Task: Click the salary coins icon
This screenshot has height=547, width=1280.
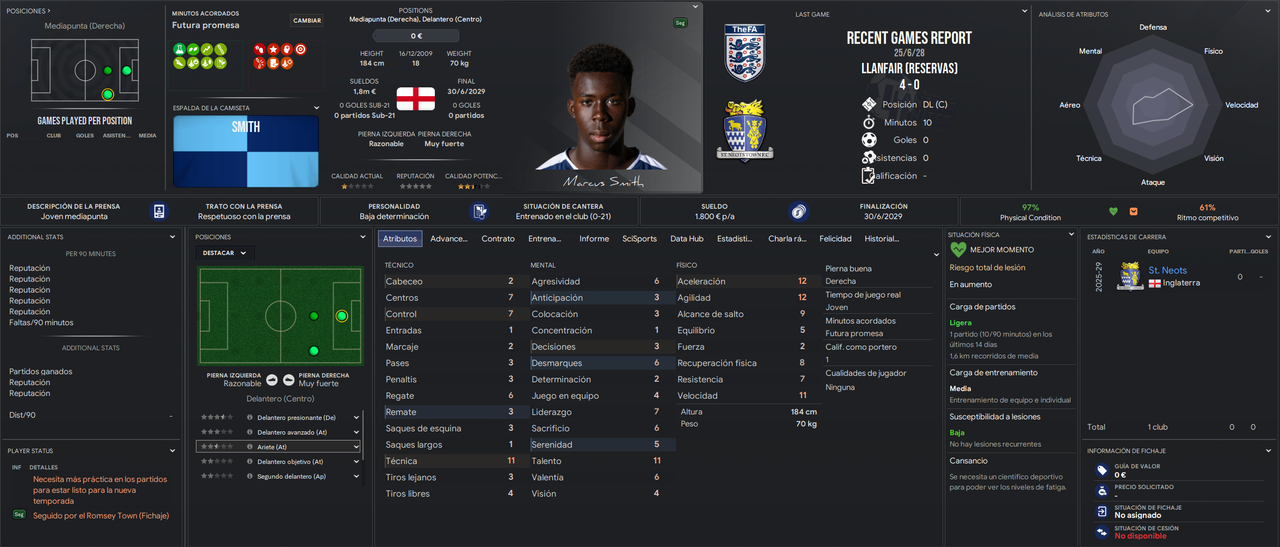Action: (798, 211)
